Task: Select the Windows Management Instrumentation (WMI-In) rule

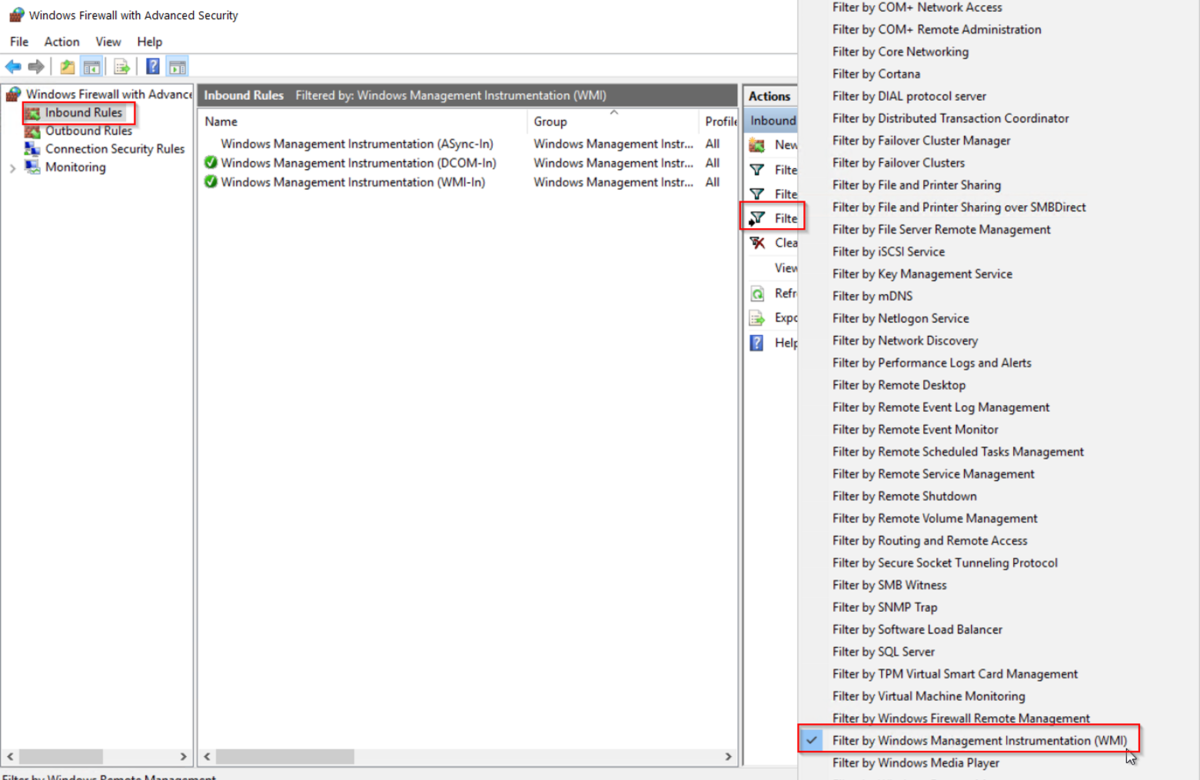Action: pyautogui.click(x=352, y=182)
